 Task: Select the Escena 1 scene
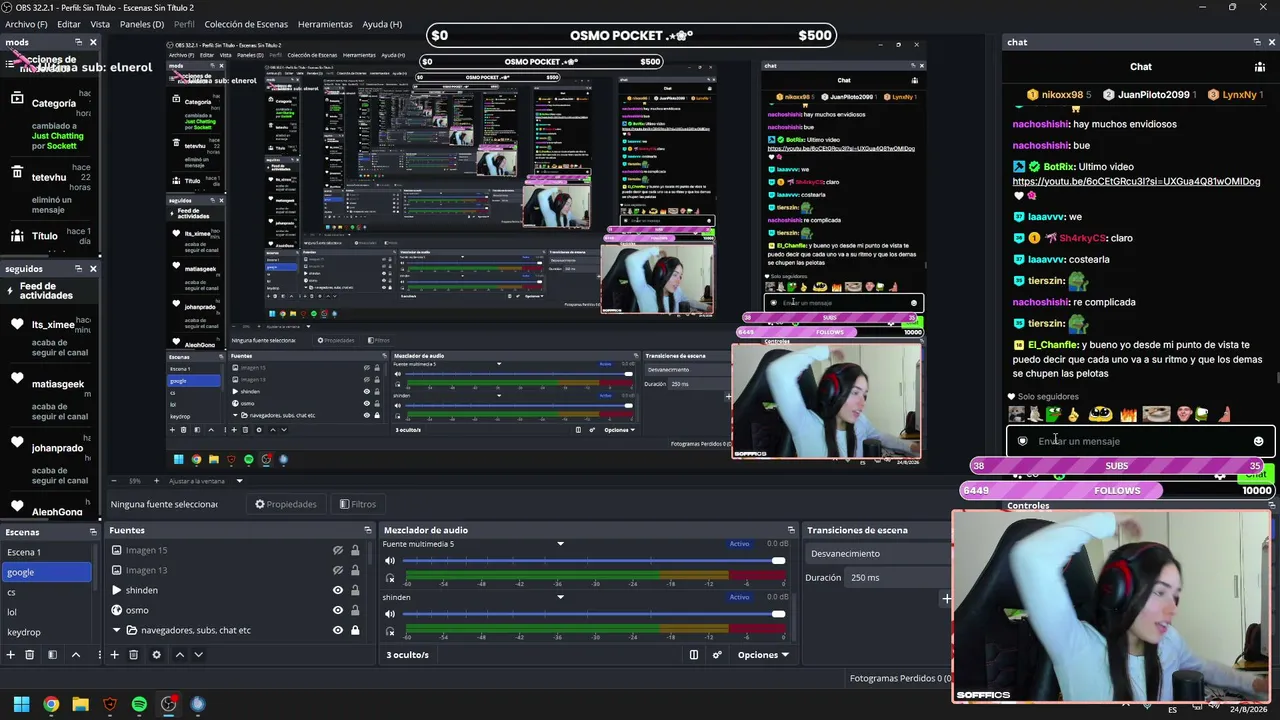click(x=46, y=552)
